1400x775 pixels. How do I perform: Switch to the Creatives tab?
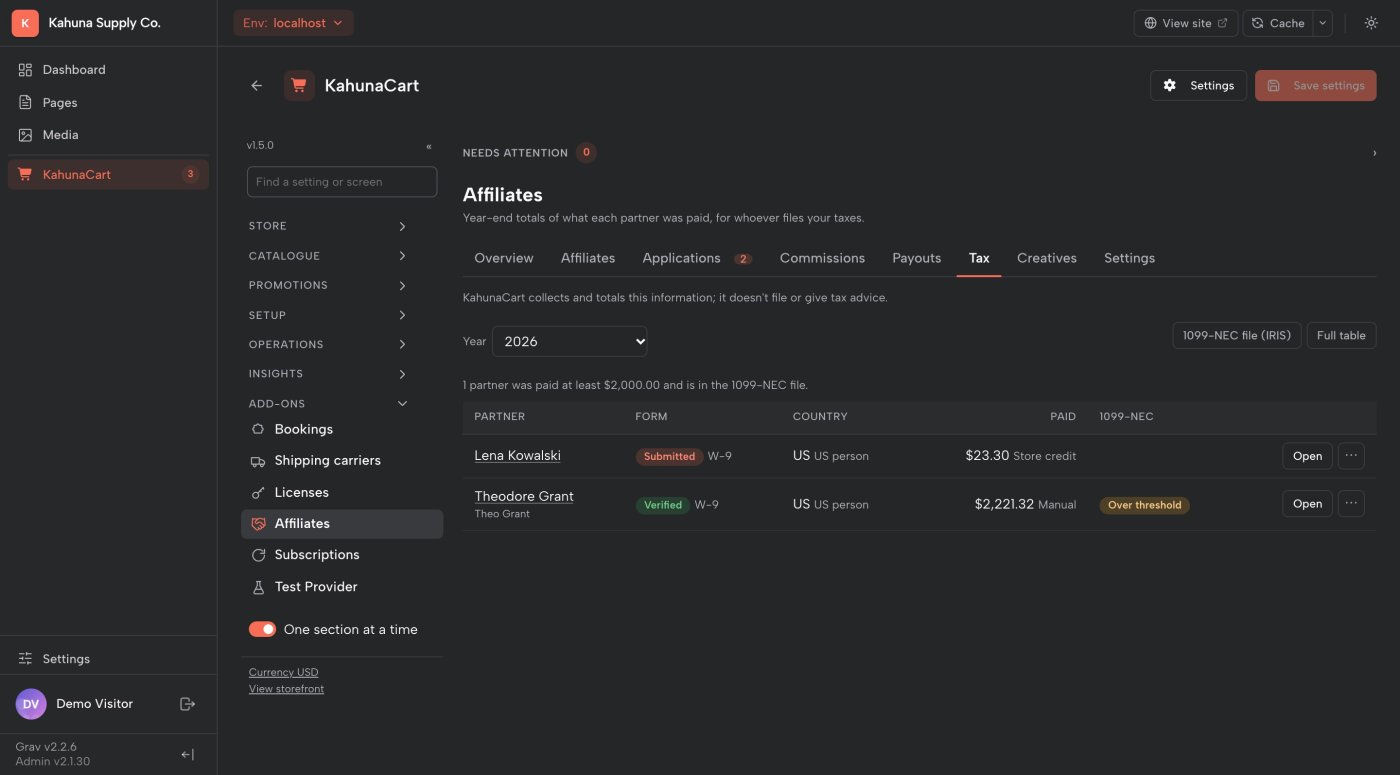pos(1047,258)
